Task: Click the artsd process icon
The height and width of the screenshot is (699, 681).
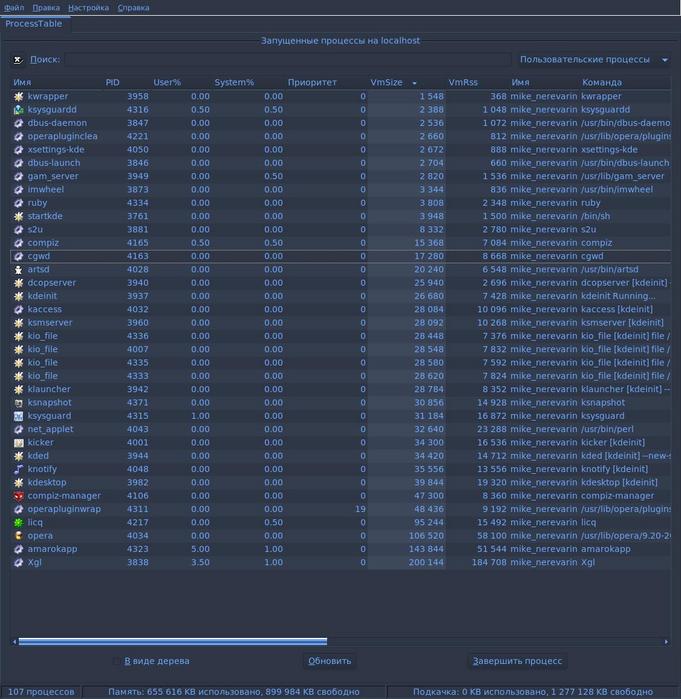Action: click(18, 270)
